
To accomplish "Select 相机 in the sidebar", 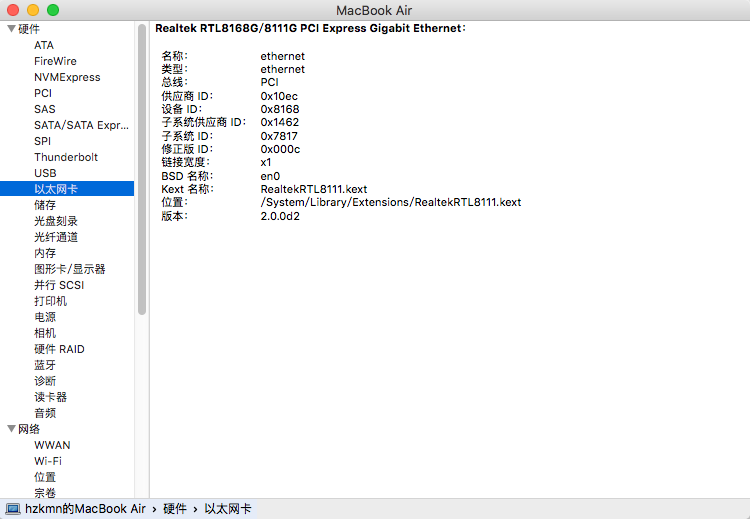I will tap(45, 333).
